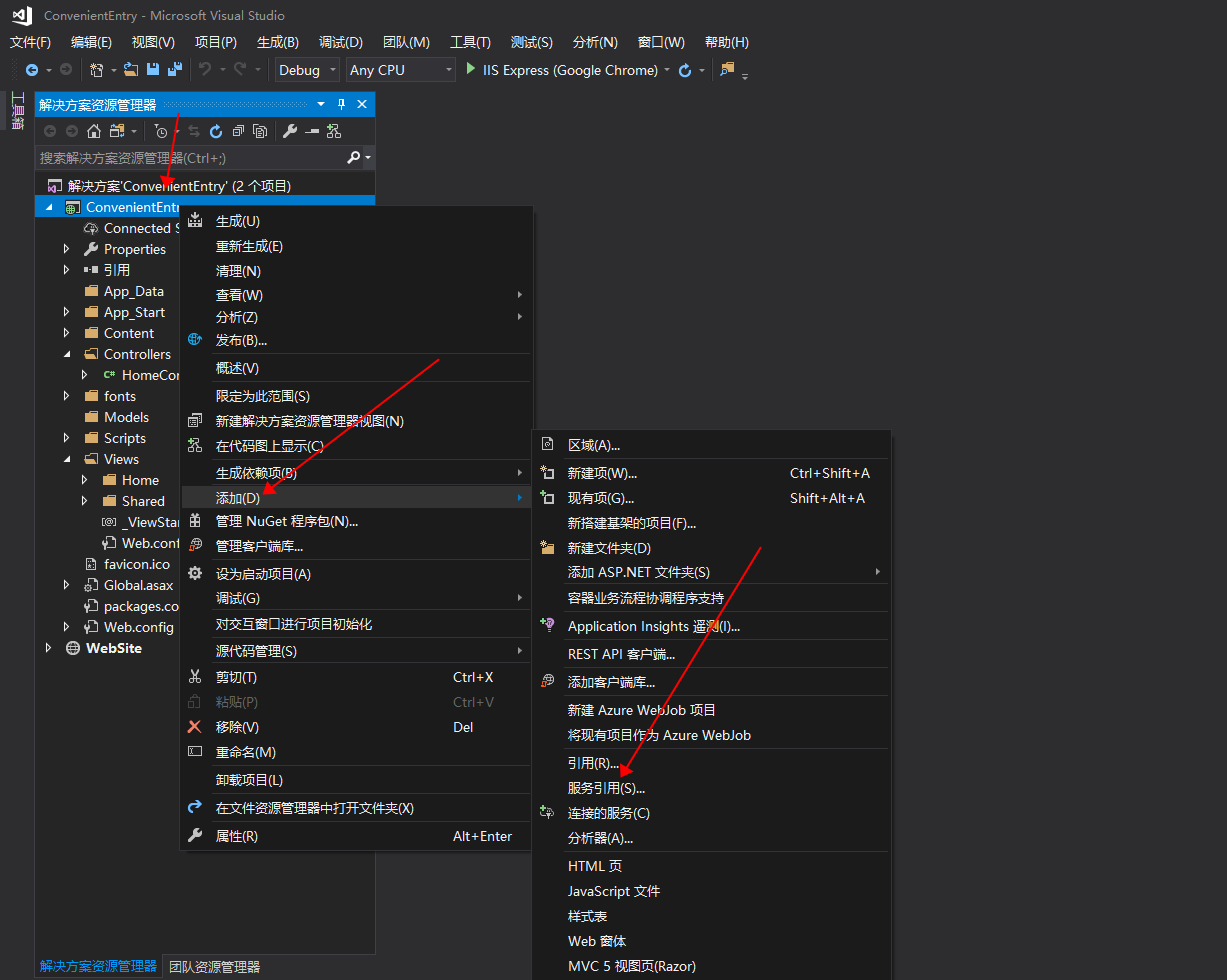
Task: Expand the 引用 references node
Action: tap(67, 270)
